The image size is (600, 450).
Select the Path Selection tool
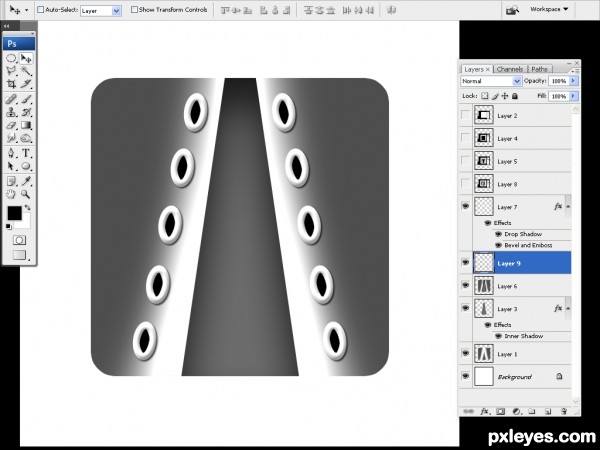coord(11,166)
